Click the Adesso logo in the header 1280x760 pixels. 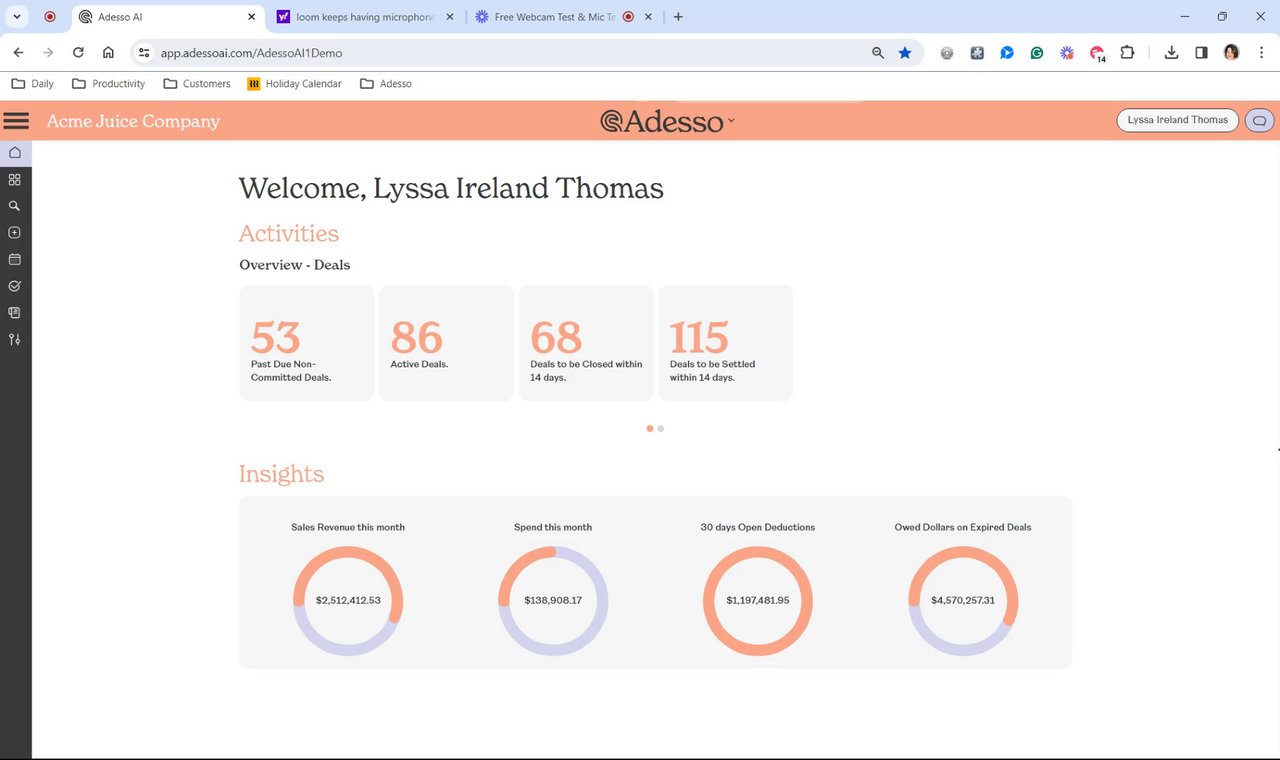[x=662, y=121]
